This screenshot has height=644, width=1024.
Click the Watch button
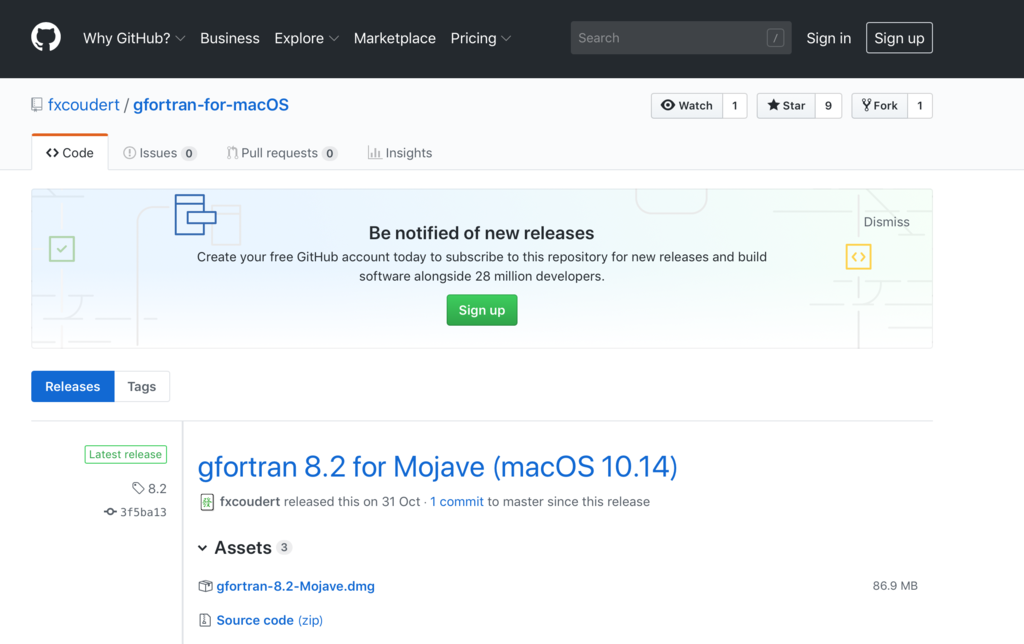coord(687,106)
